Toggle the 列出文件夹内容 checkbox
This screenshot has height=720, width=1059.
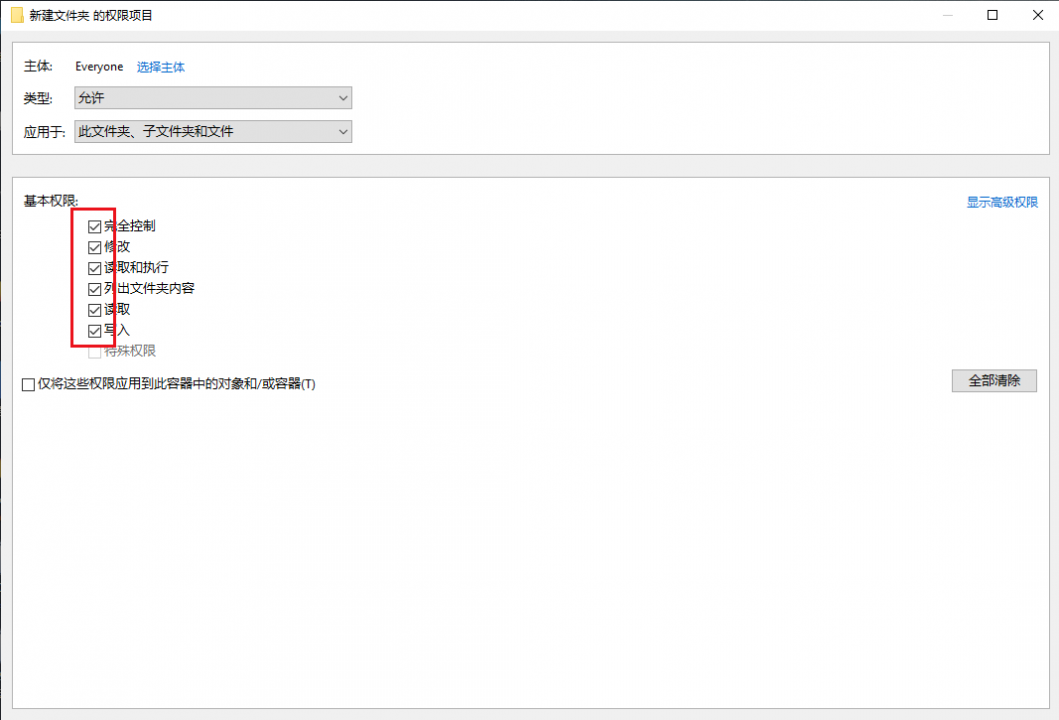click(95, 289)
